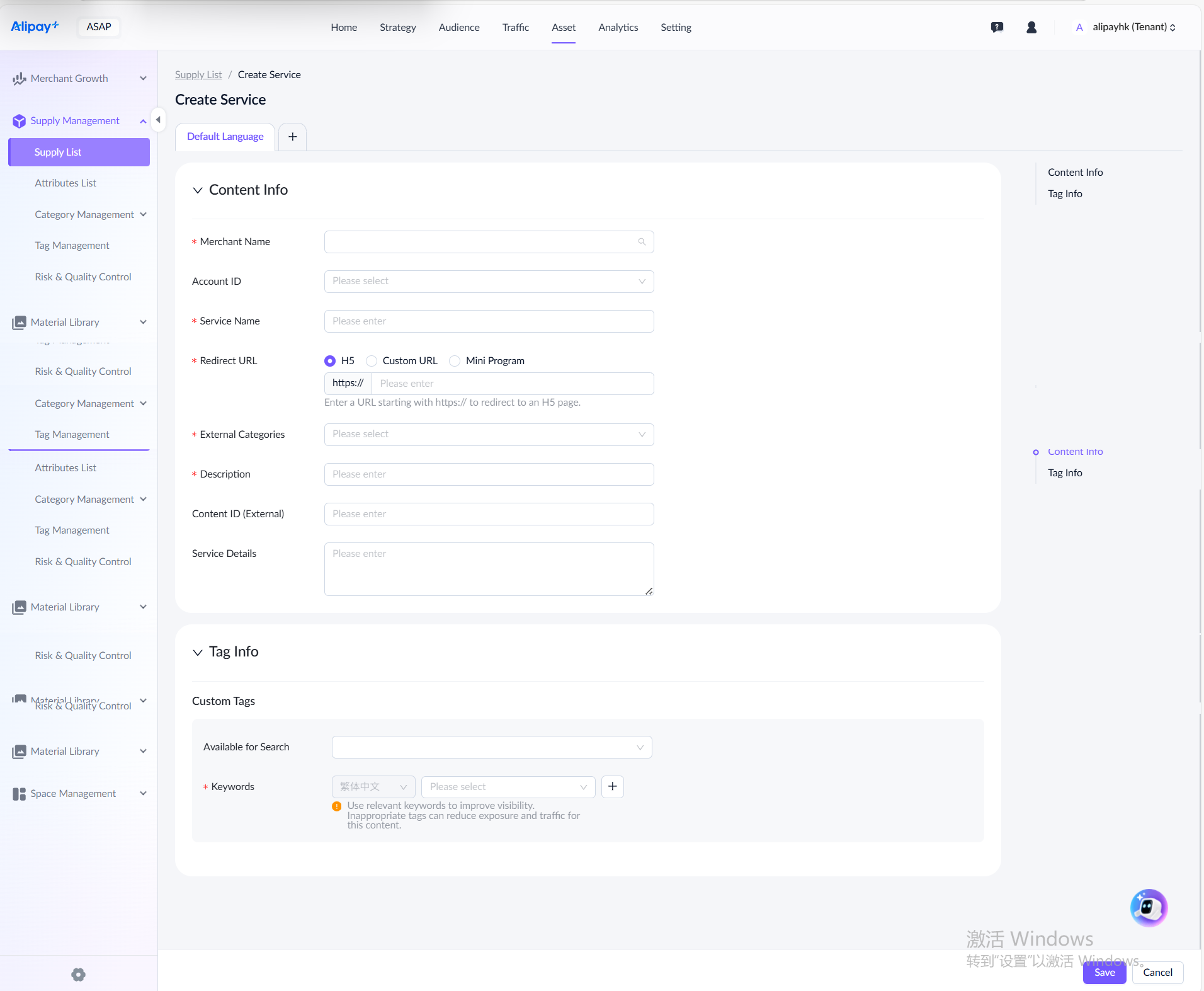Open the AI assistant robot bubble

click(x=1149, y=907)
